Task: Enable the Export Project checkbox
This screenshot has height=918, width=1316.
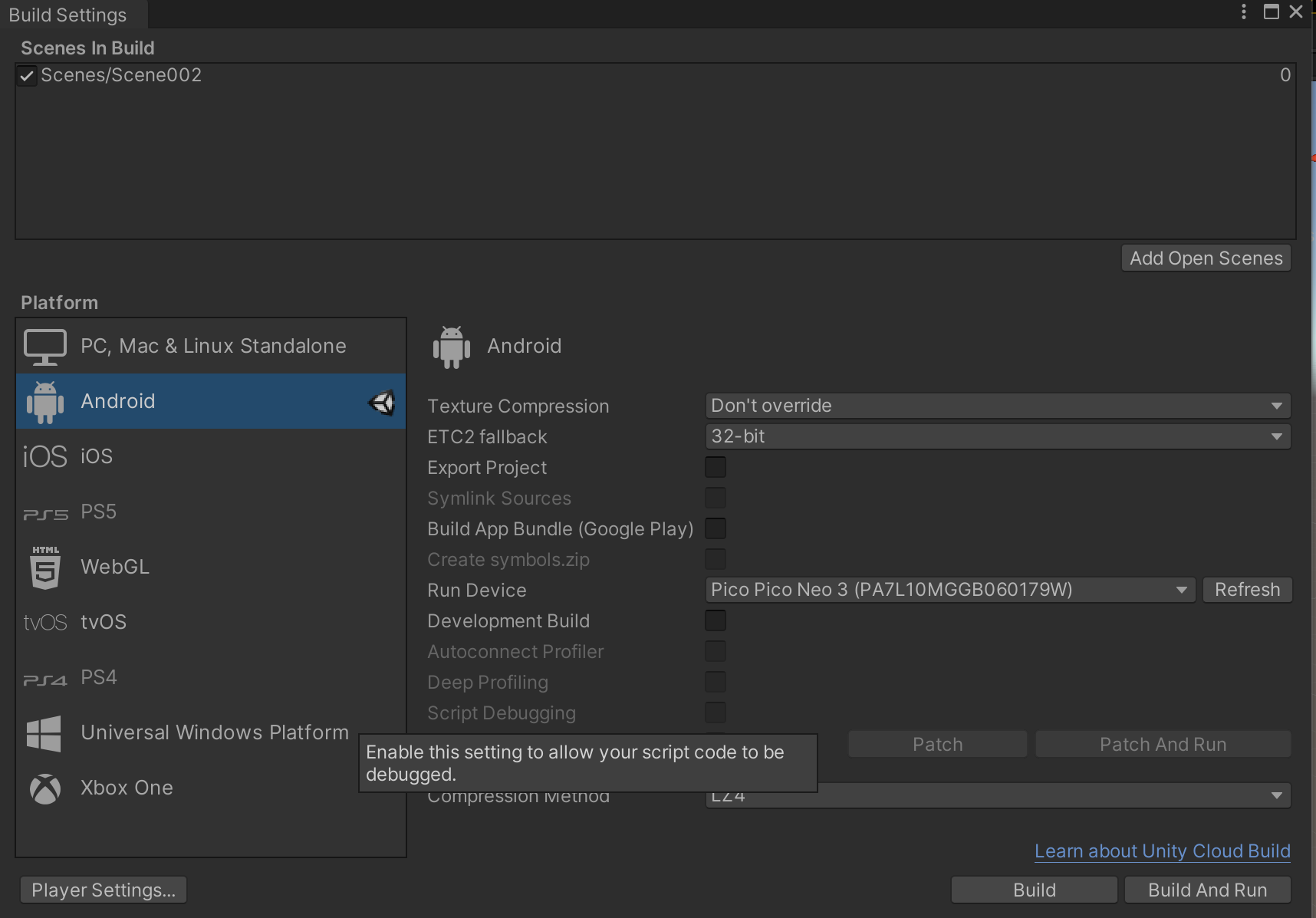Action: pyautogui.click(x=716, y=467)
